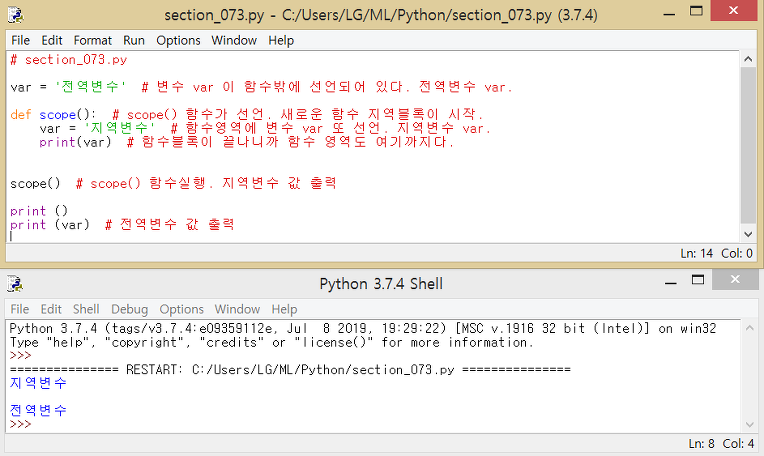Image resolution: width=764 pixels, height=456 pixels.
Task: Click the 'Ln: 14' editor status entry
Action: 696,253
